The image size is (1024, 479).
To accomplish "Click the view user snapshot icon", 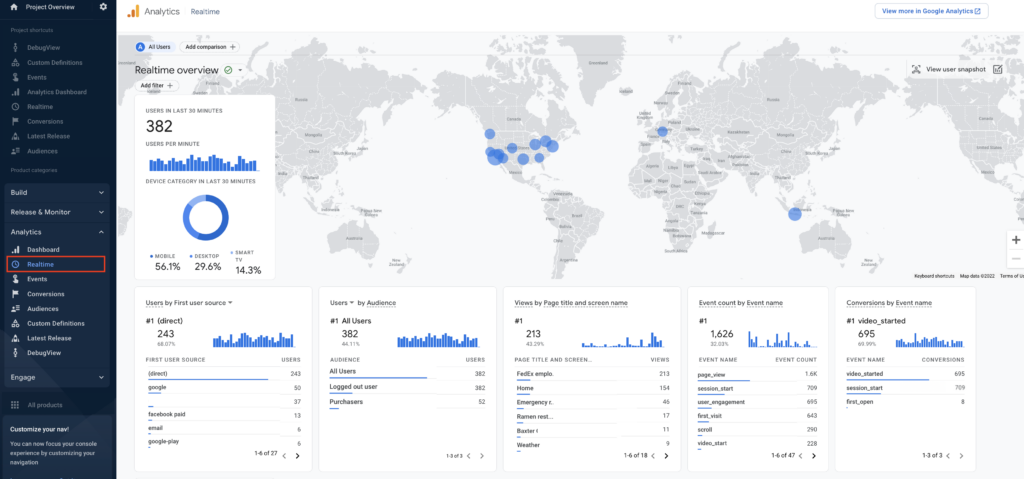I will 997,69.
